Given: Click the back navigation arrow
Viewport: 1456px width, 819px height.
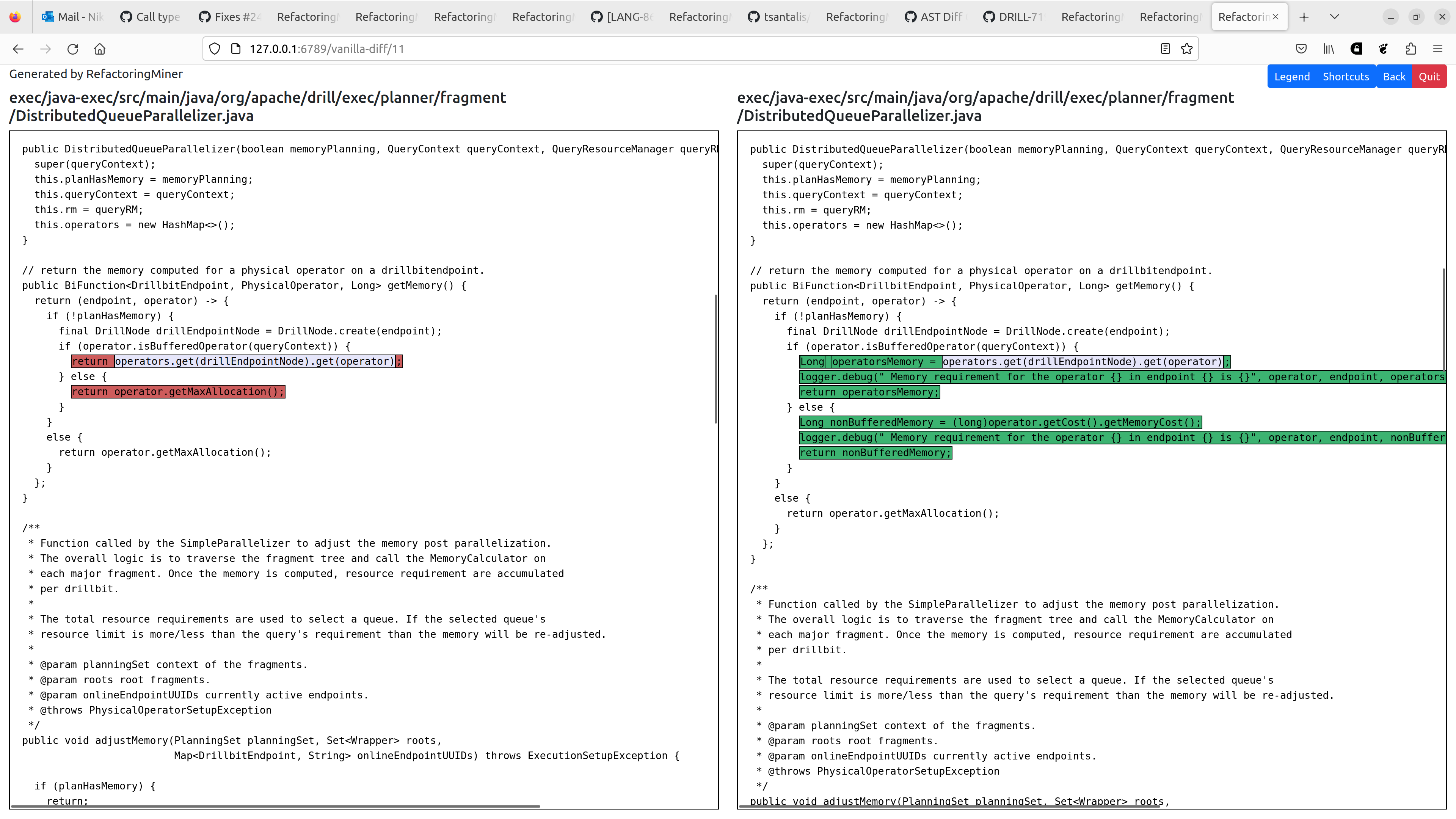Looking at the screenshot, I should coord(18,49).
